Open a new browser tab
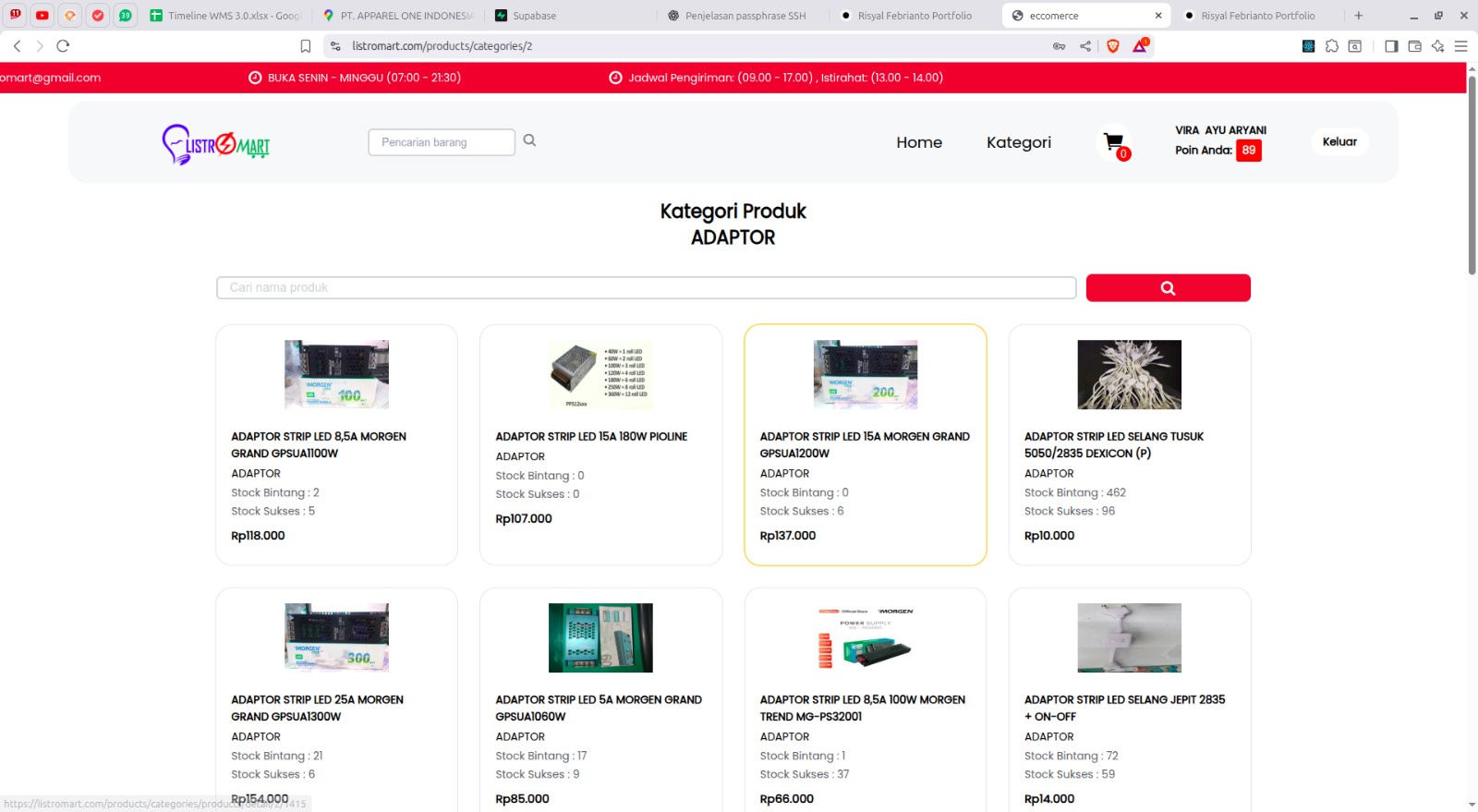 1358,16
